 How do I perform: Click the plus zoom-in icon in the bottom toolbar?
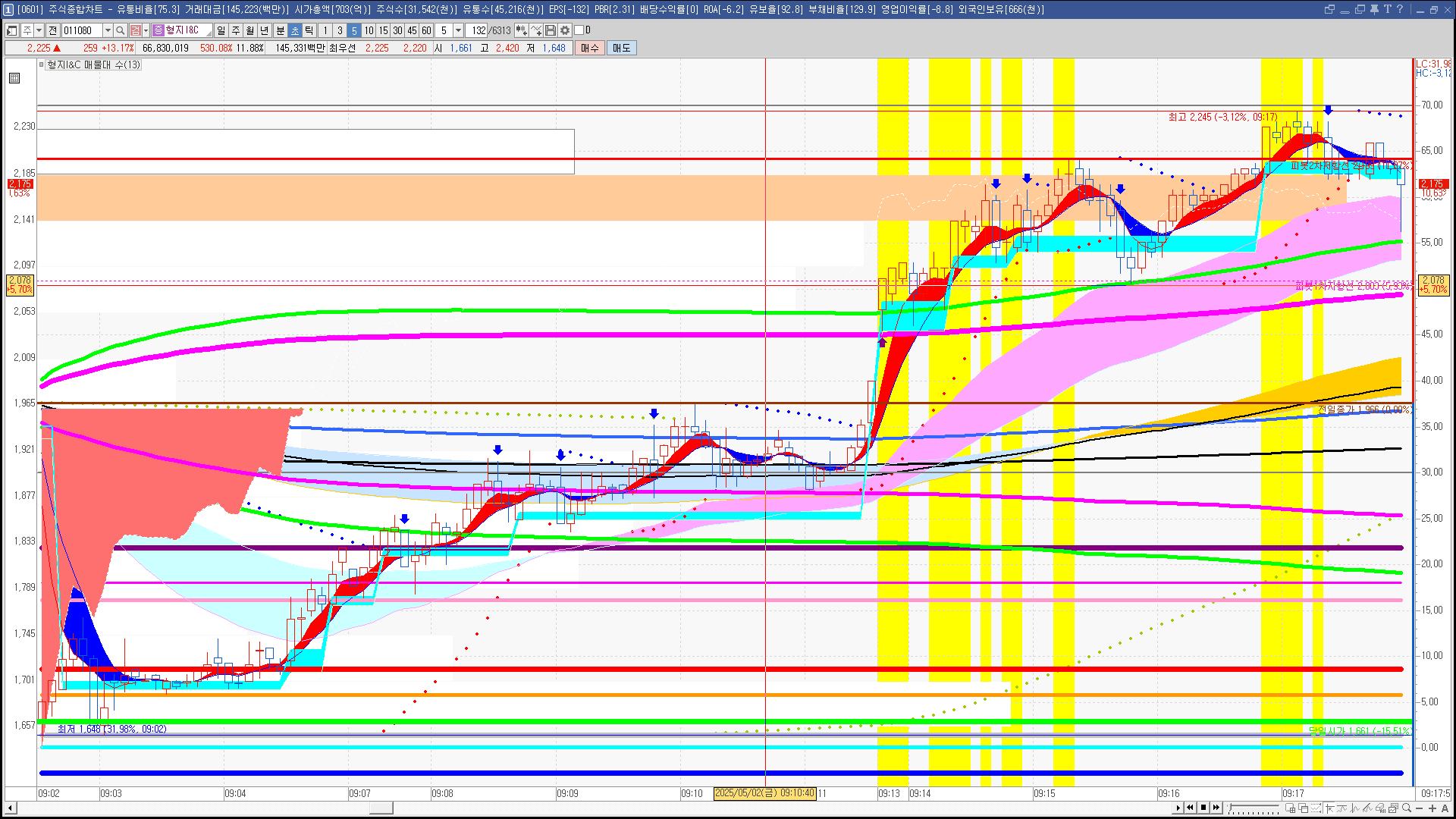click(x=1432, y=808)
